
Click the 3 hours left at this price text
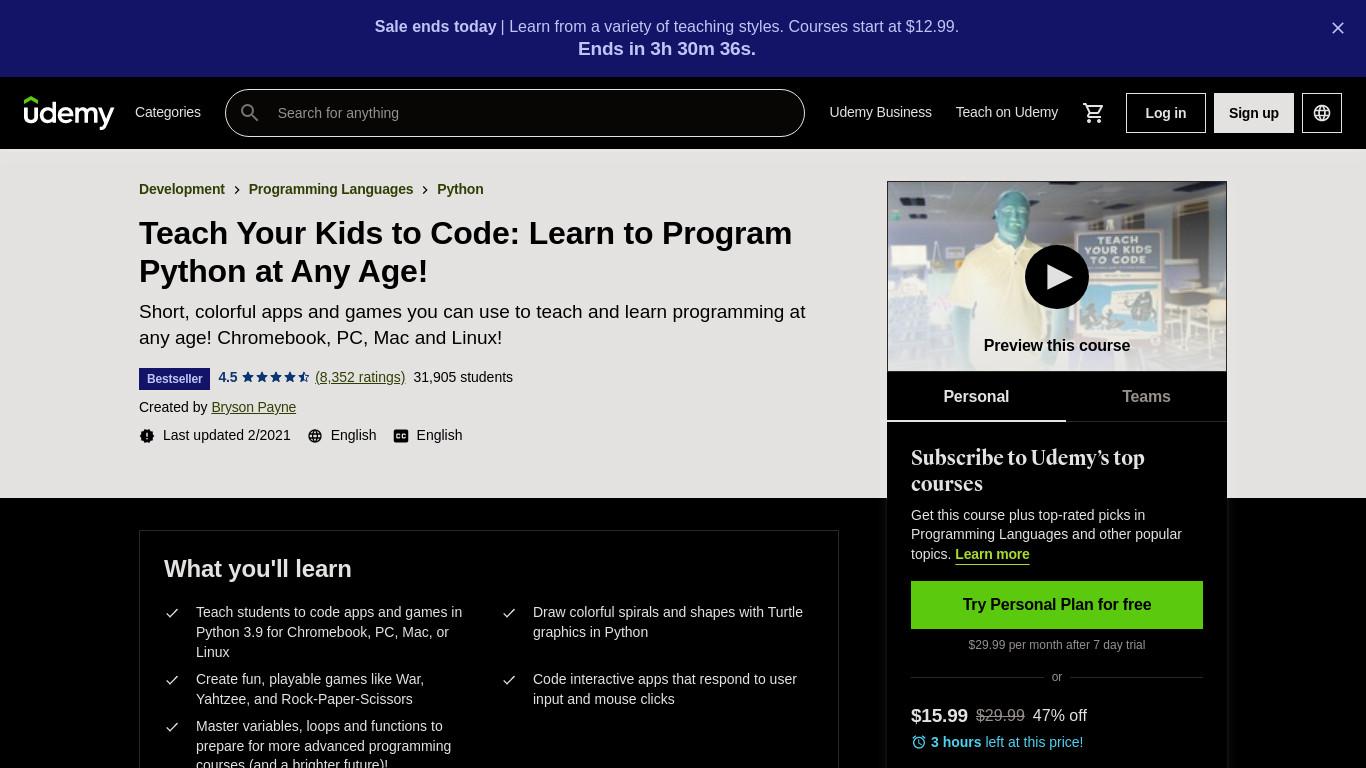coord(1007,742)
